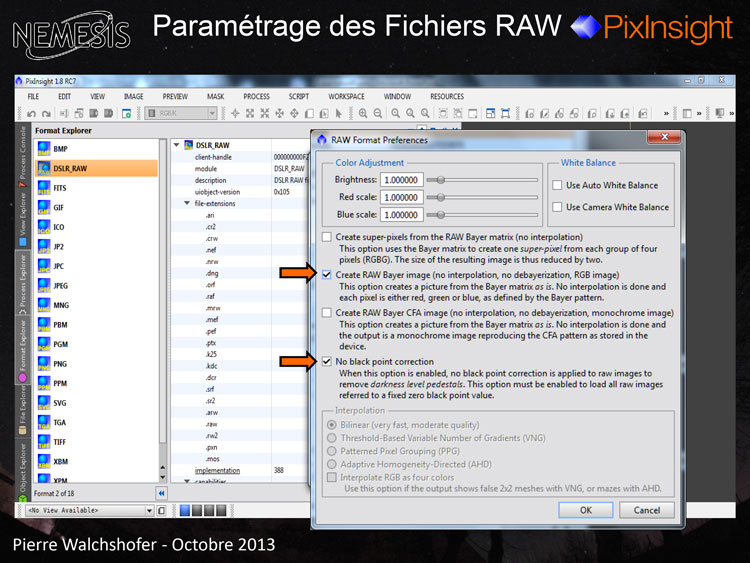Open the RESOURCES menu
This screenshot has height=563, width=750.
[447, 97]
